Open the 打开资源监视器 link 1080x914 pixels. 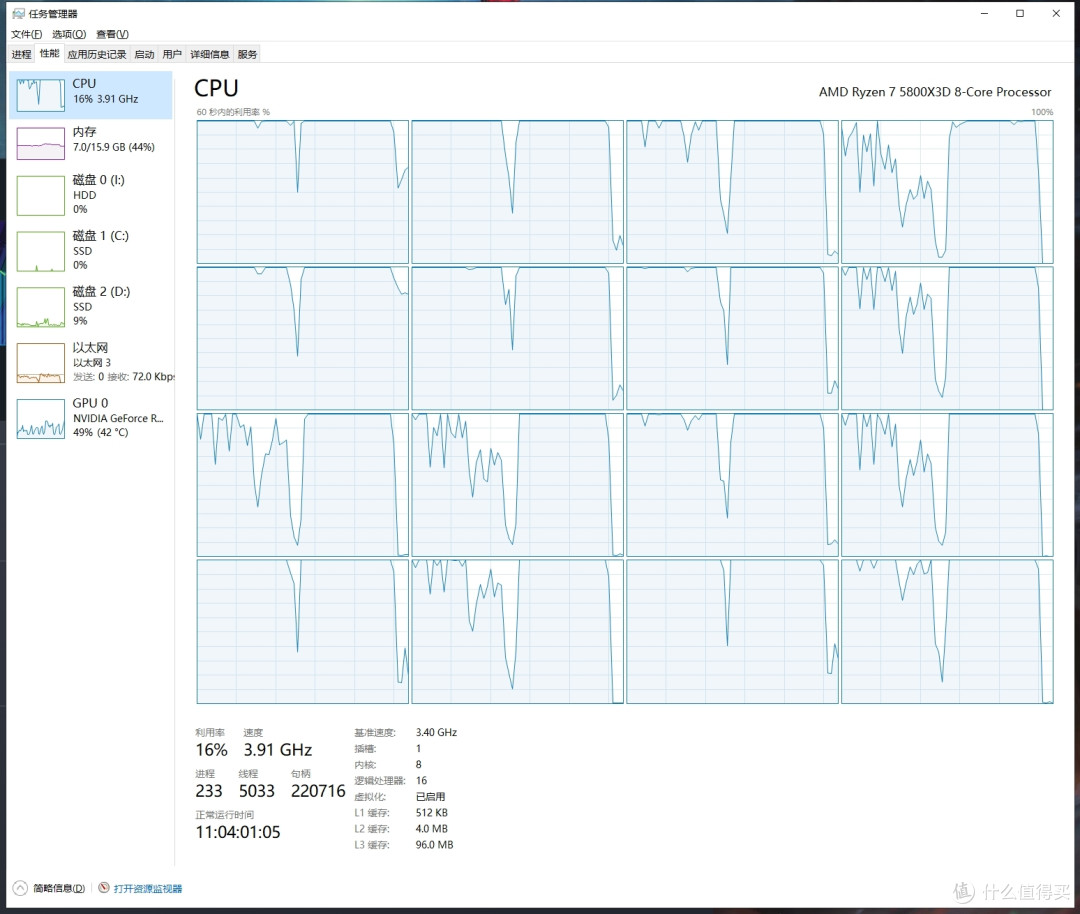(x=147, y=888)
